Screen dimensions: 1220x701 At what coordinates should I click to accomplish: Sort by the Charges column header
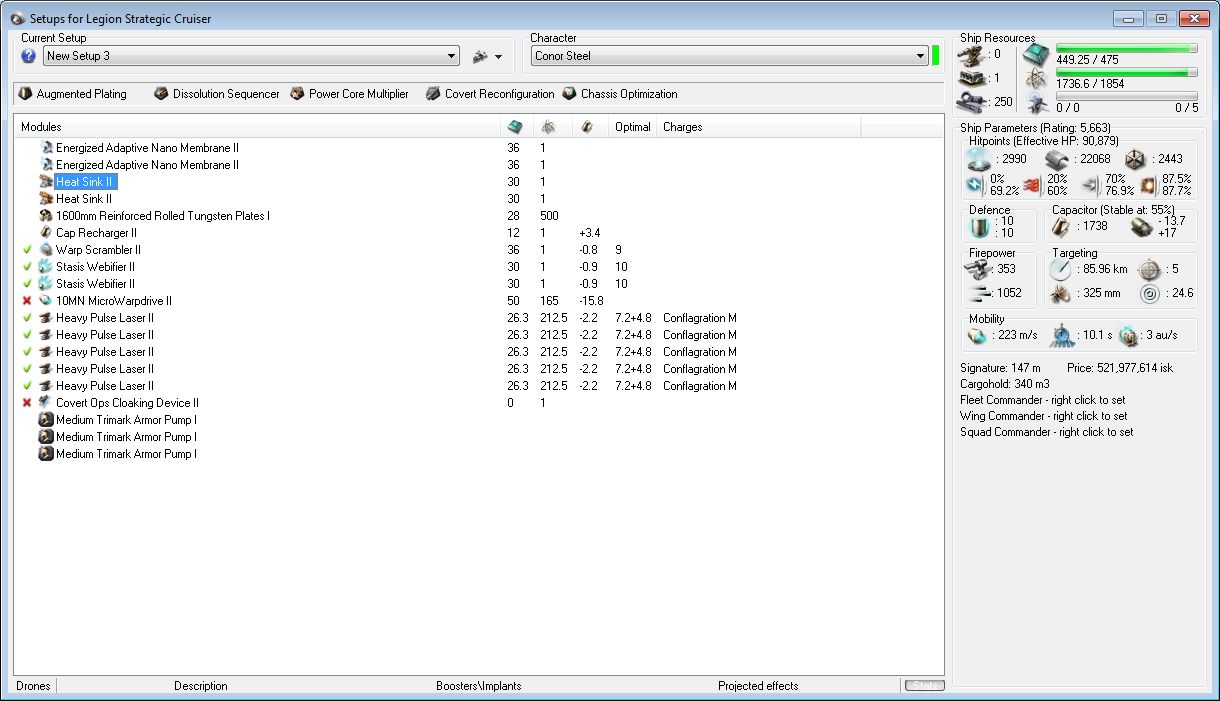click(758, 127)
